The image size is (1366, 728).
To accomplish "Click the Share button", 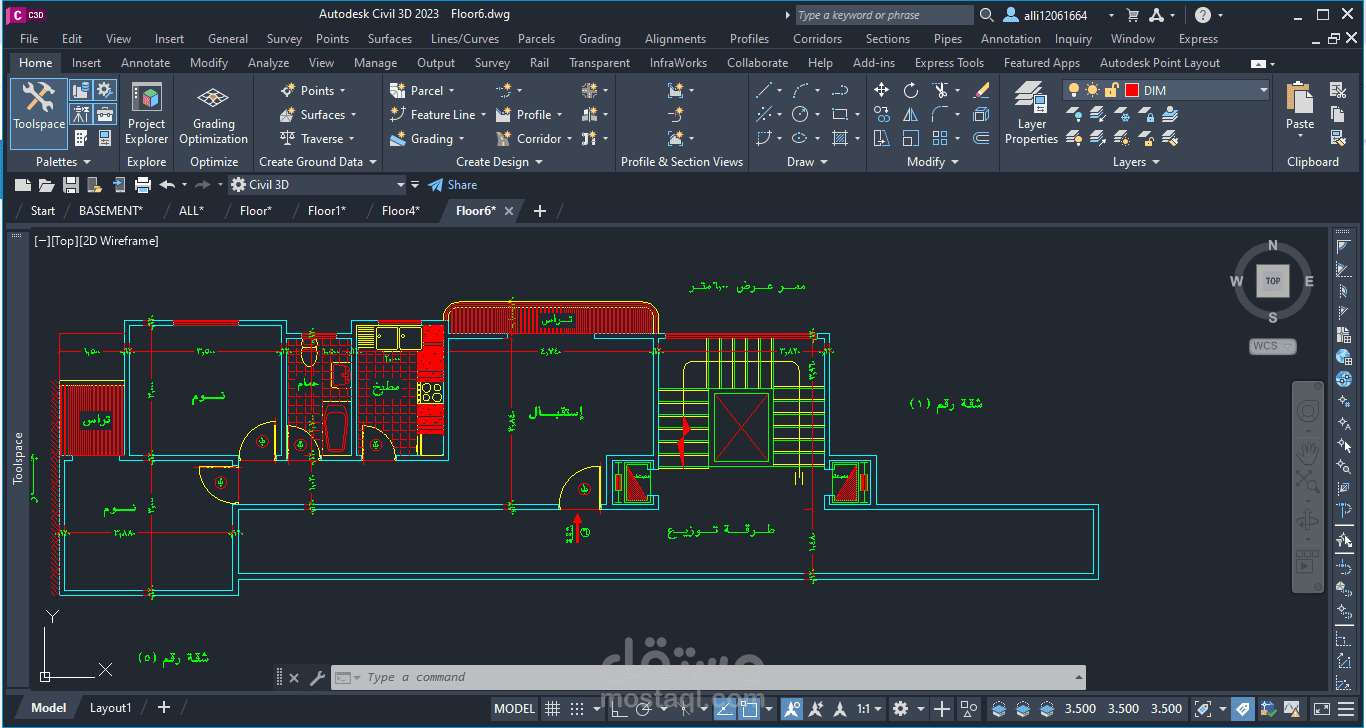I will click(x=453, y=185).
